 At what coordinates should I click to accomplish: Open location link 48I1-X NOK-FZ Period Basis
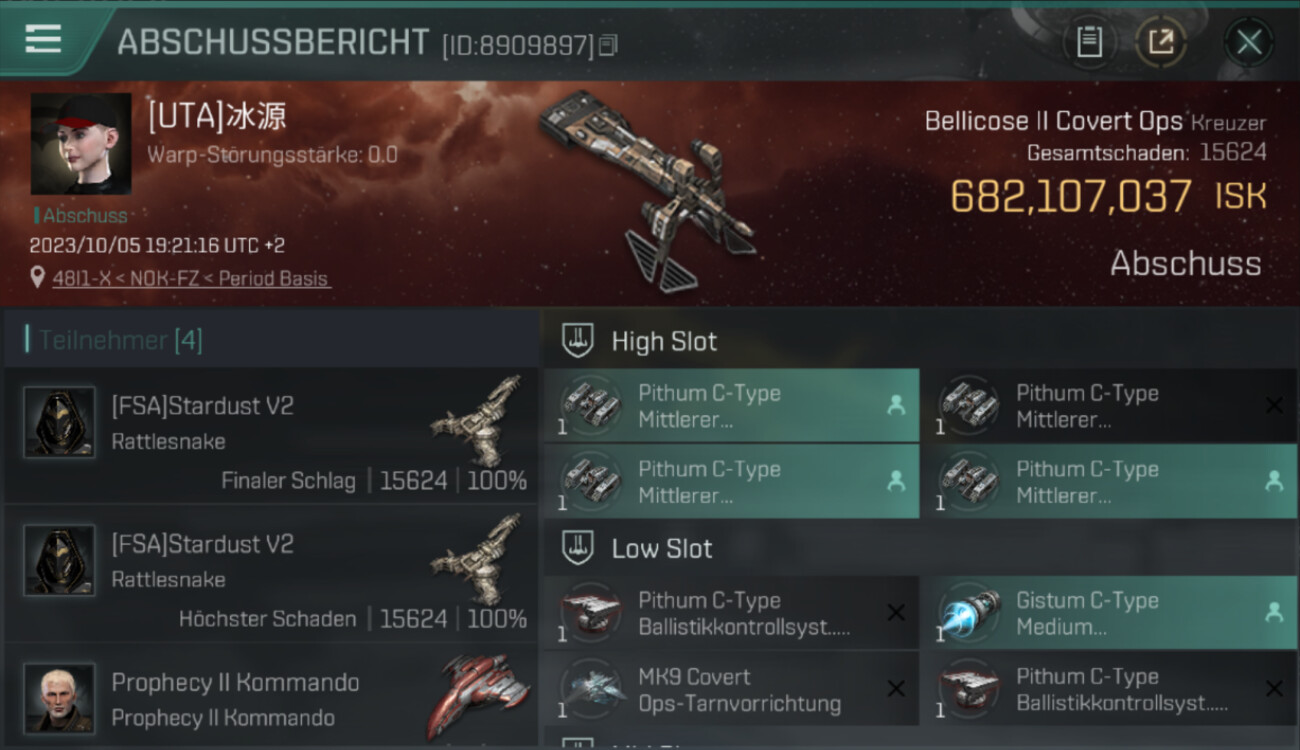[191, 279]
